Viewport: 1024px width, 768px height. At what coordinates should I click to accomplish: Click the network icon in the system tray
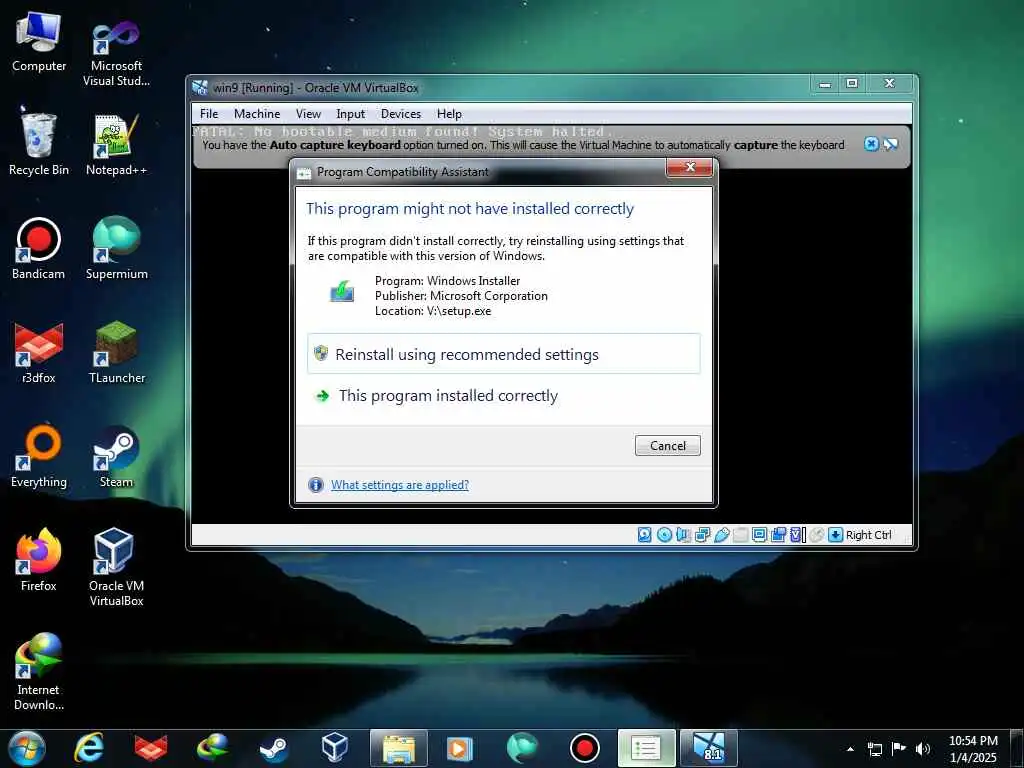point(874,749)
